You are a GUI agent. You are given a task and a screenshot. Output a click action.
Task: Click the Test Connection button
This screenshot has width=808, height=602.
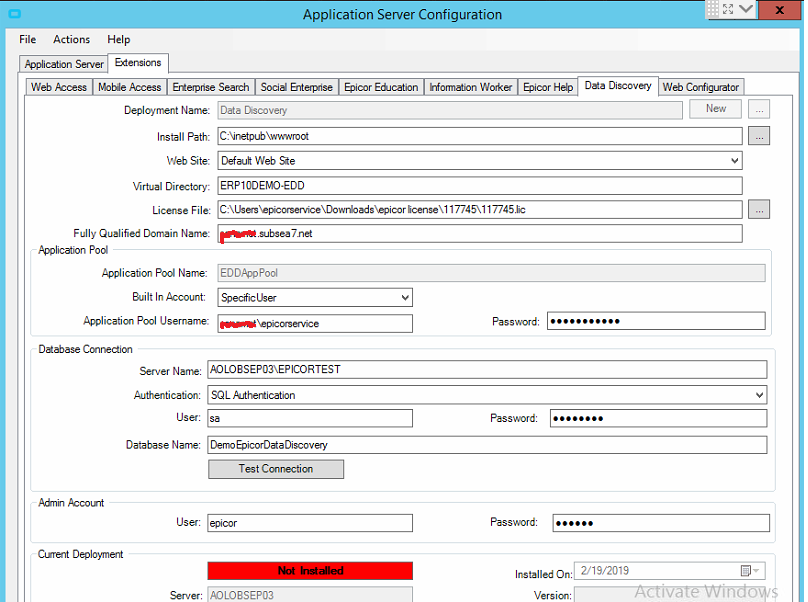click(x=276, y=469)
